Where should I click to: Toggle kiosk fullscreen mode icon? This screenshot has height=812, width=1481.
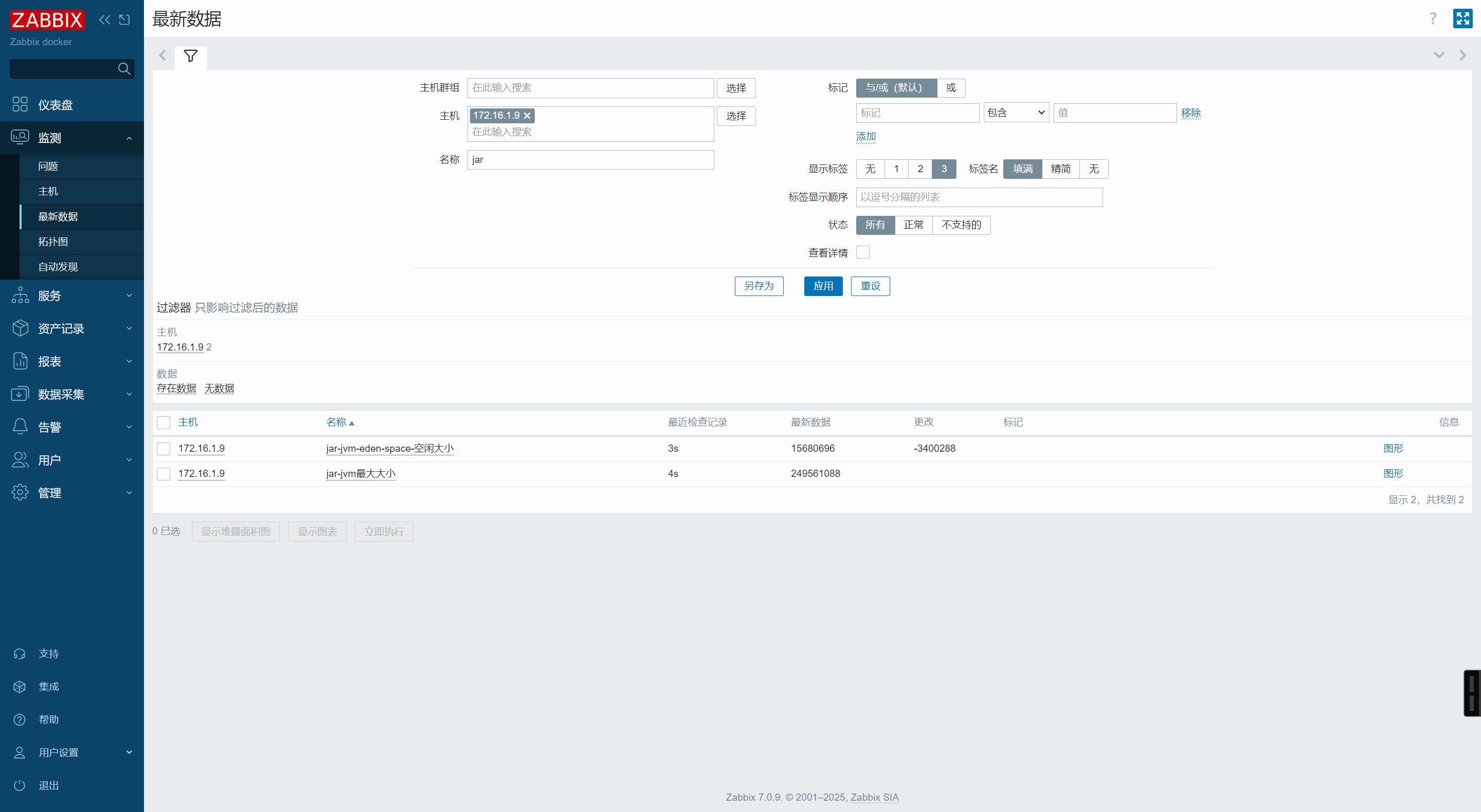point(1462,19)
